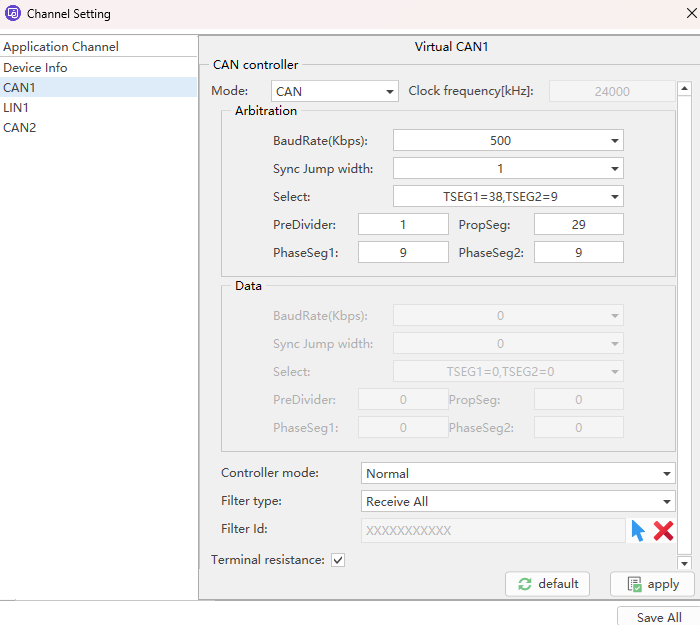Click the blue cursor filter picker icon

tap(638, 531)
